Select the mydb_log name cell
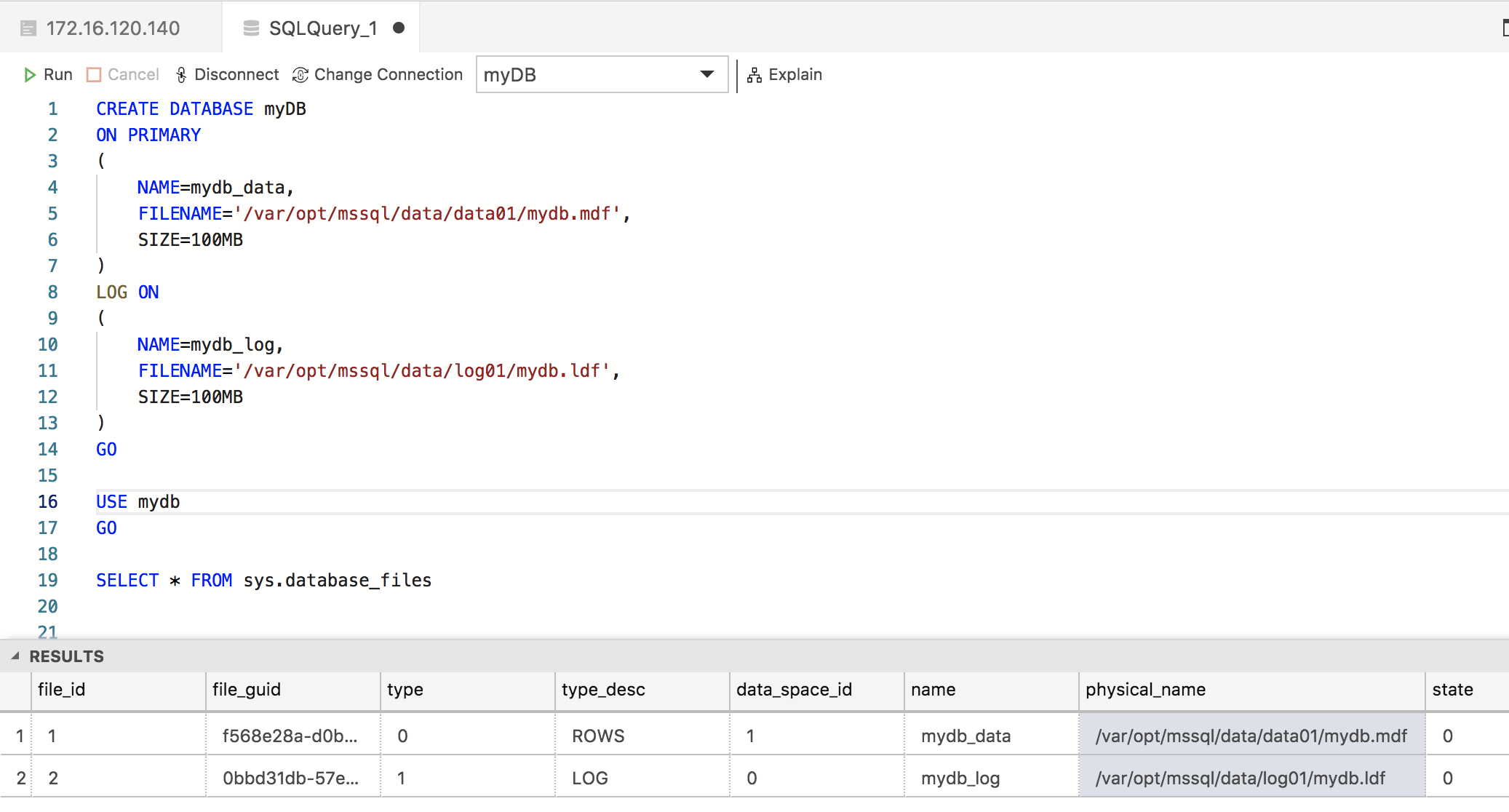 coord(960,779)
